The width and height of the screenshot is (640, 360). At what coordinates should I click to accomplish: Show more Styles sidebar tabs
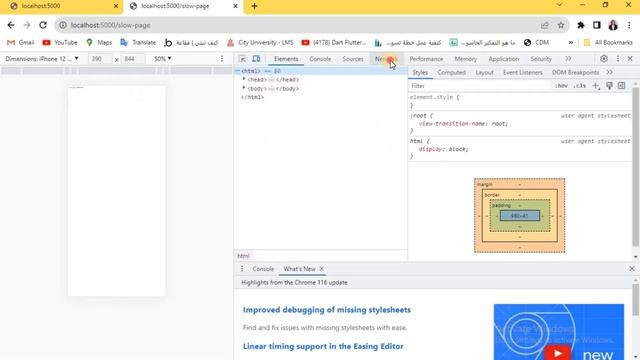(609, 72)
